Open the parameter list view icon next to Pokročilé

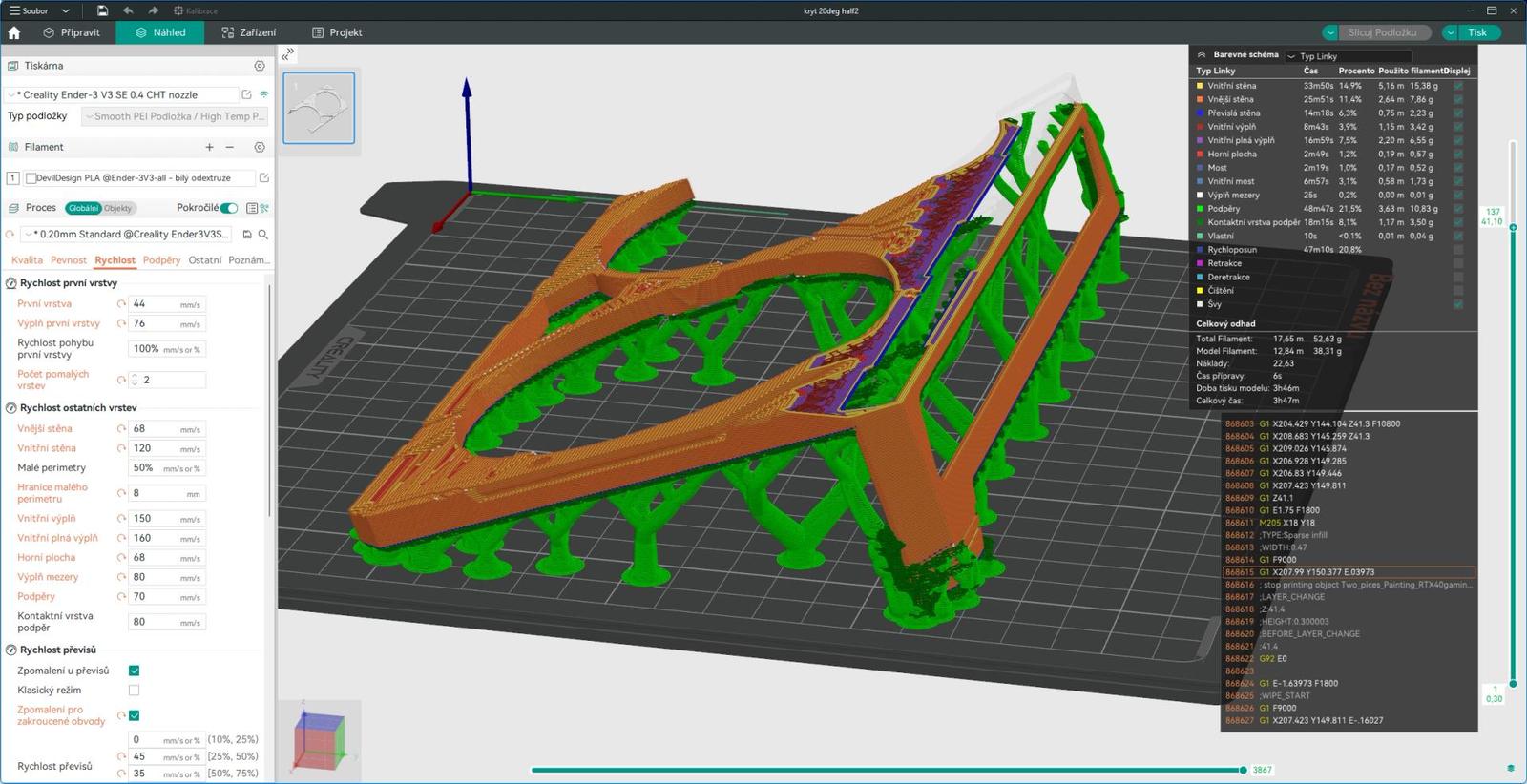[x=252, y=208]
